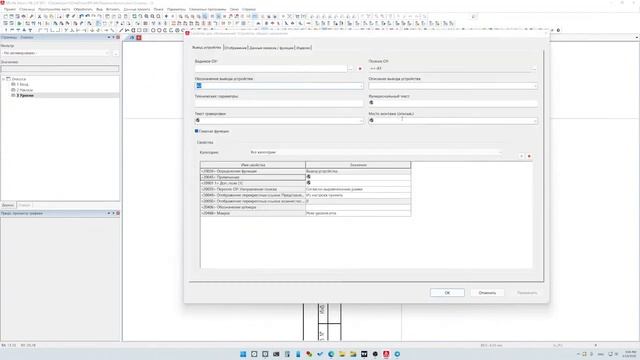Screen dimensions: 640x360
Task: Open the Обработать menu
Action: pos(83,9)
